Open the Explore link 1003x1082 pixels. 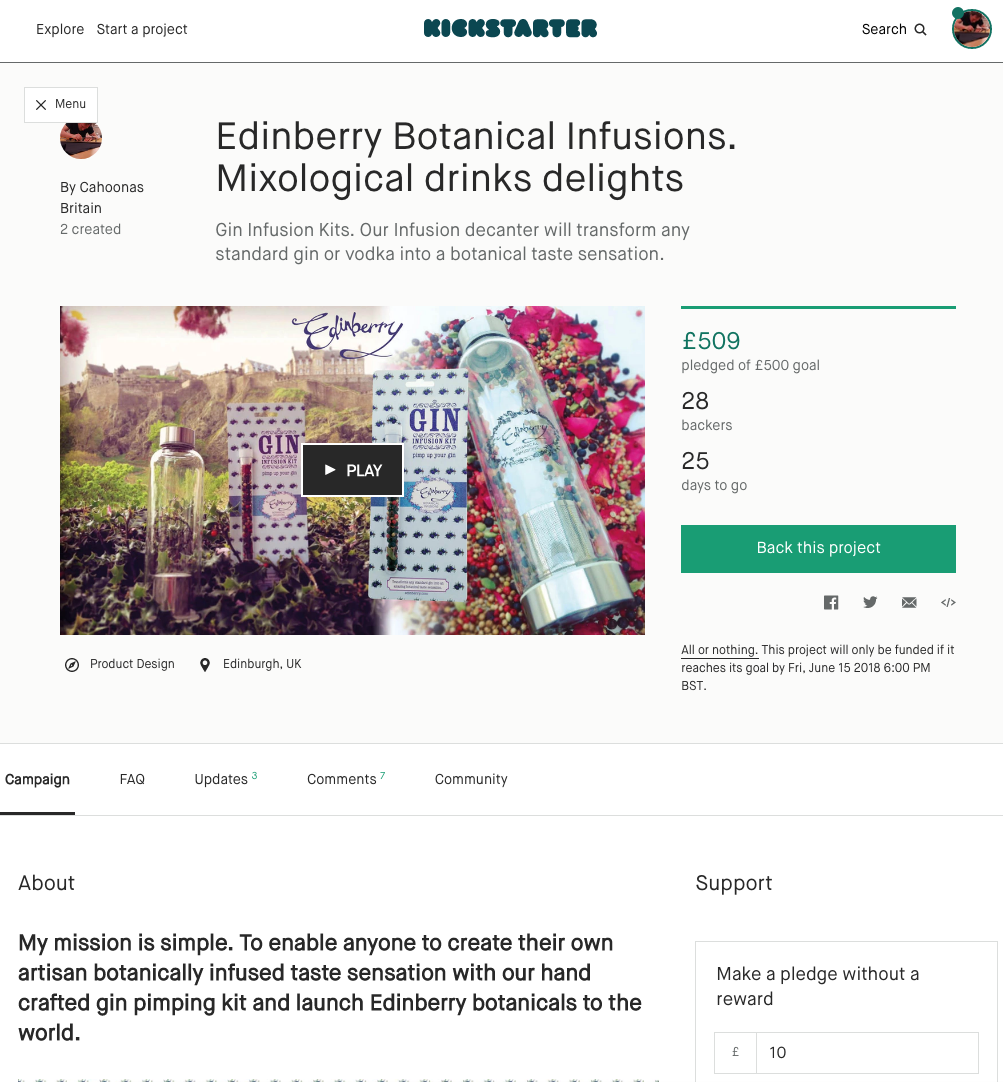(x=60, y=29)
